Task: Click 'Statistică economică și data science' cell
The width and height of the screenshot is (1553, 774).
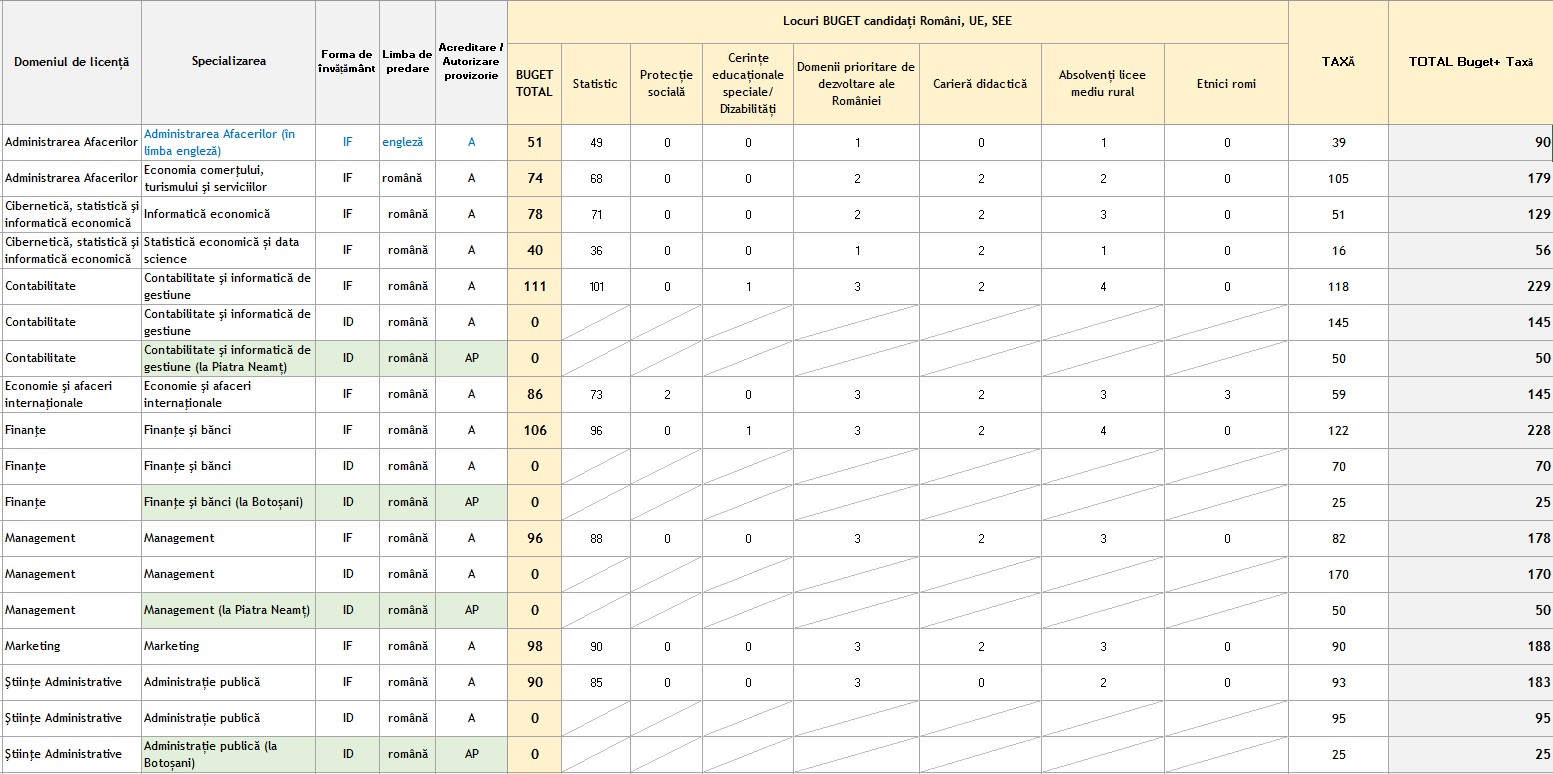Action: coord(229,250)
